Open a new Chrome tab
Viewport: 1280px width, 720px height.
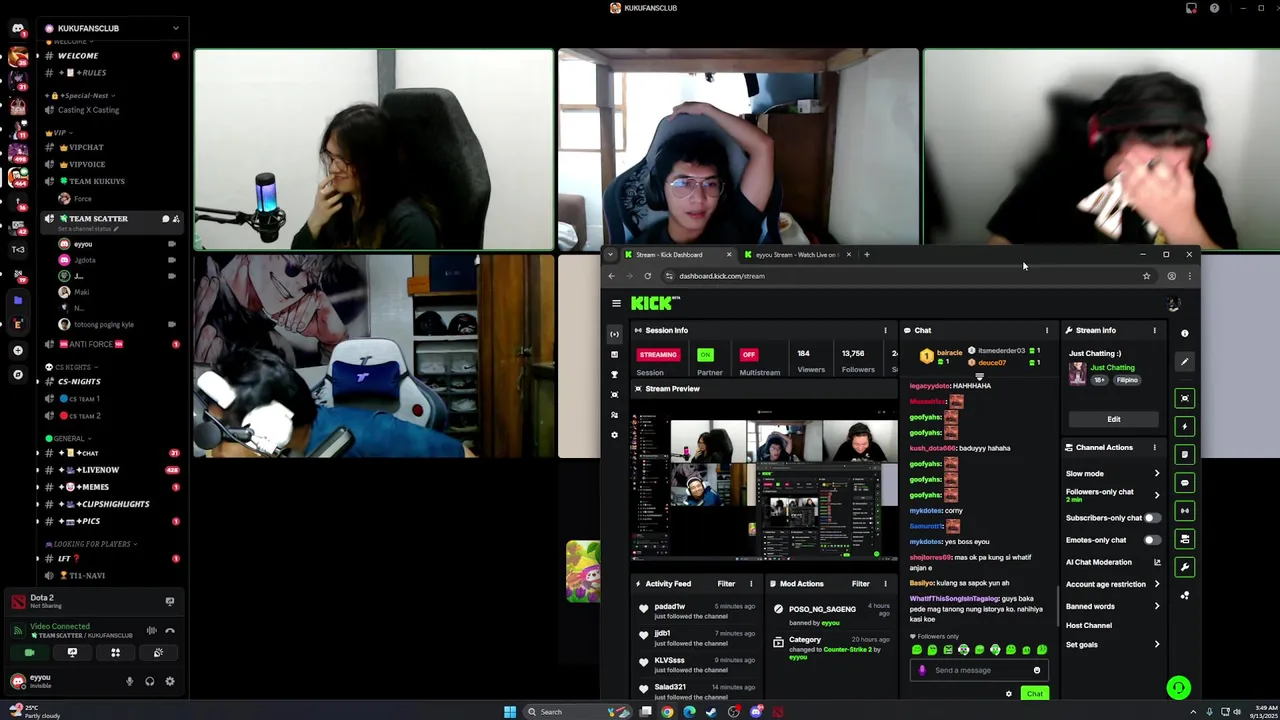pyautogui.click(x=867, y=255)
